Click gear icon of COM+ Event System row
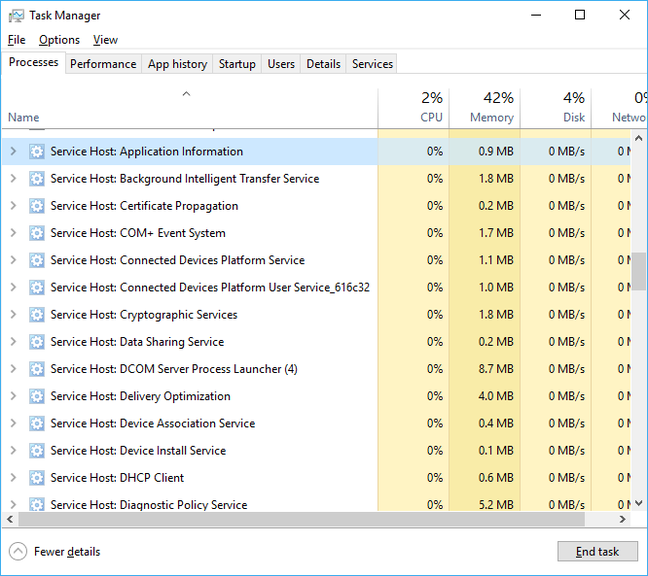 37,233
